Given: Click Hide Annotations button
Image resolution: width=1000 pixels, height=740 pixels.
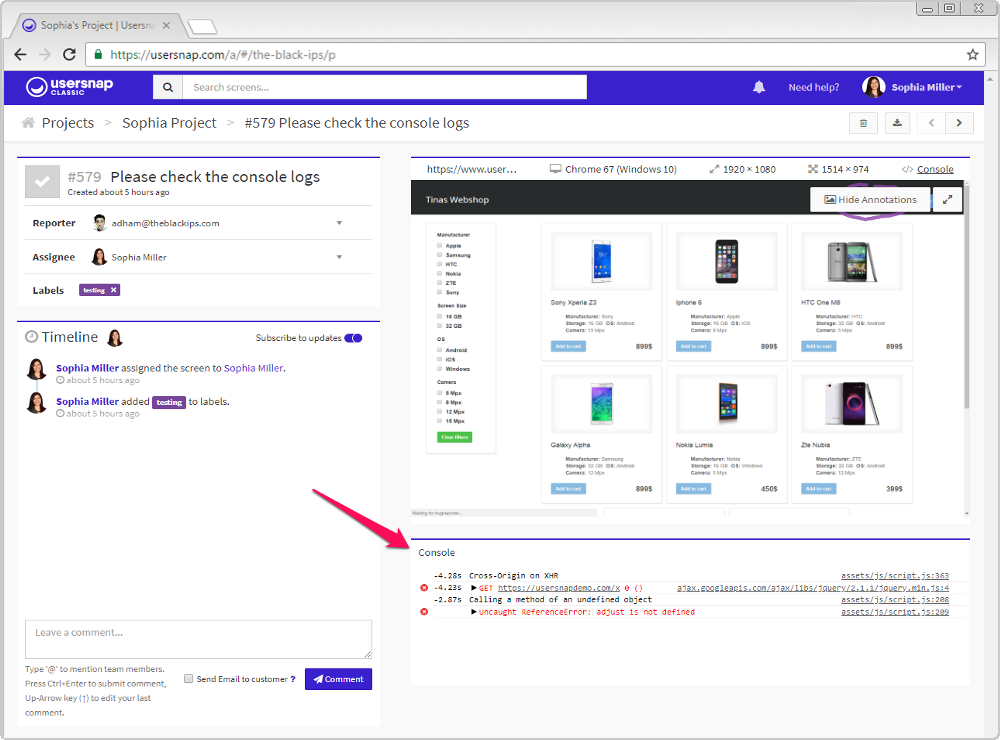Looking at the screenshot, I should (871, 200).
